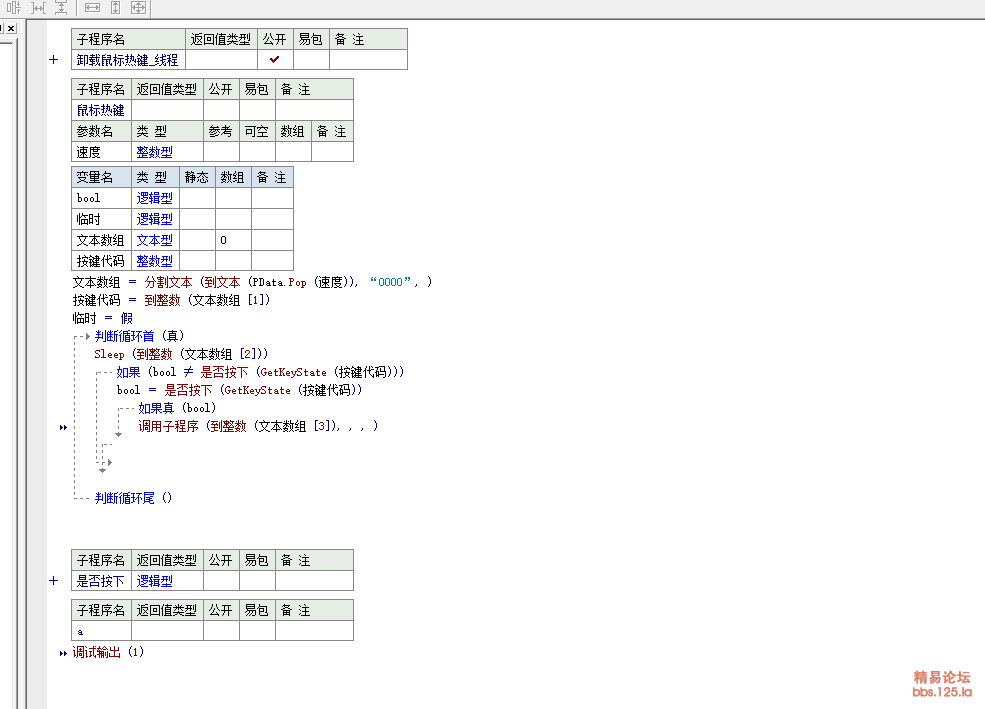Click the 备注 cell of variable 按键代码
The height and width of the screenshot is (709, 985).
click(x=272, y=261)
